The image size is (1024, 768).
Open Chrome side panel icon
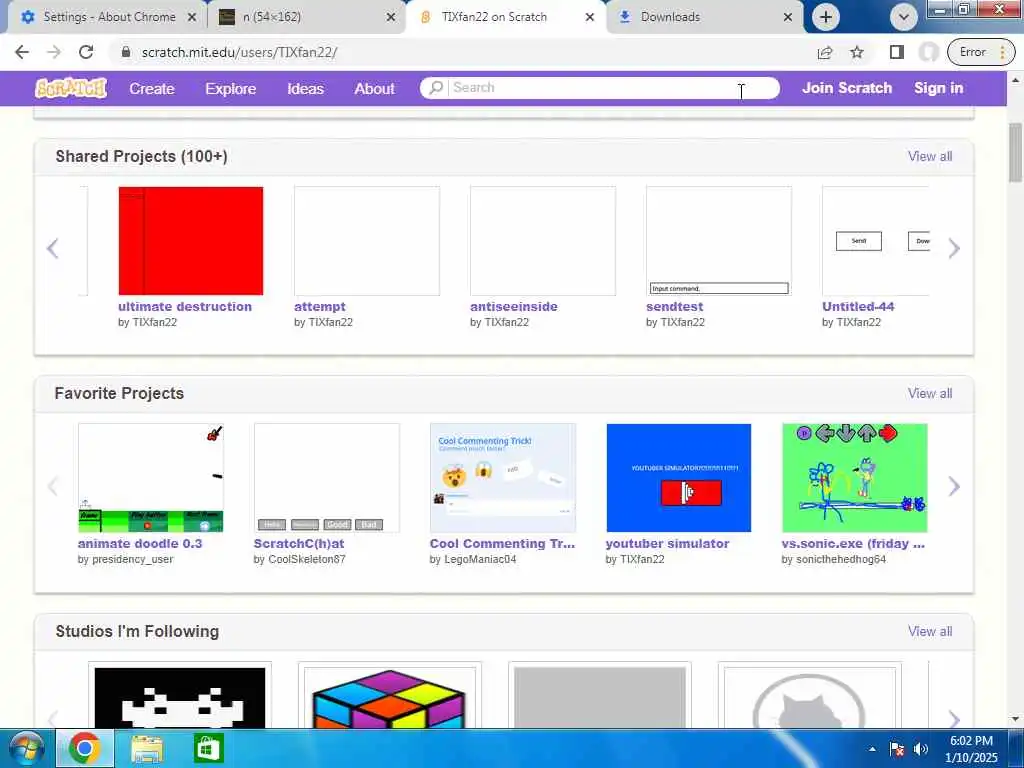tap(897, 52)
